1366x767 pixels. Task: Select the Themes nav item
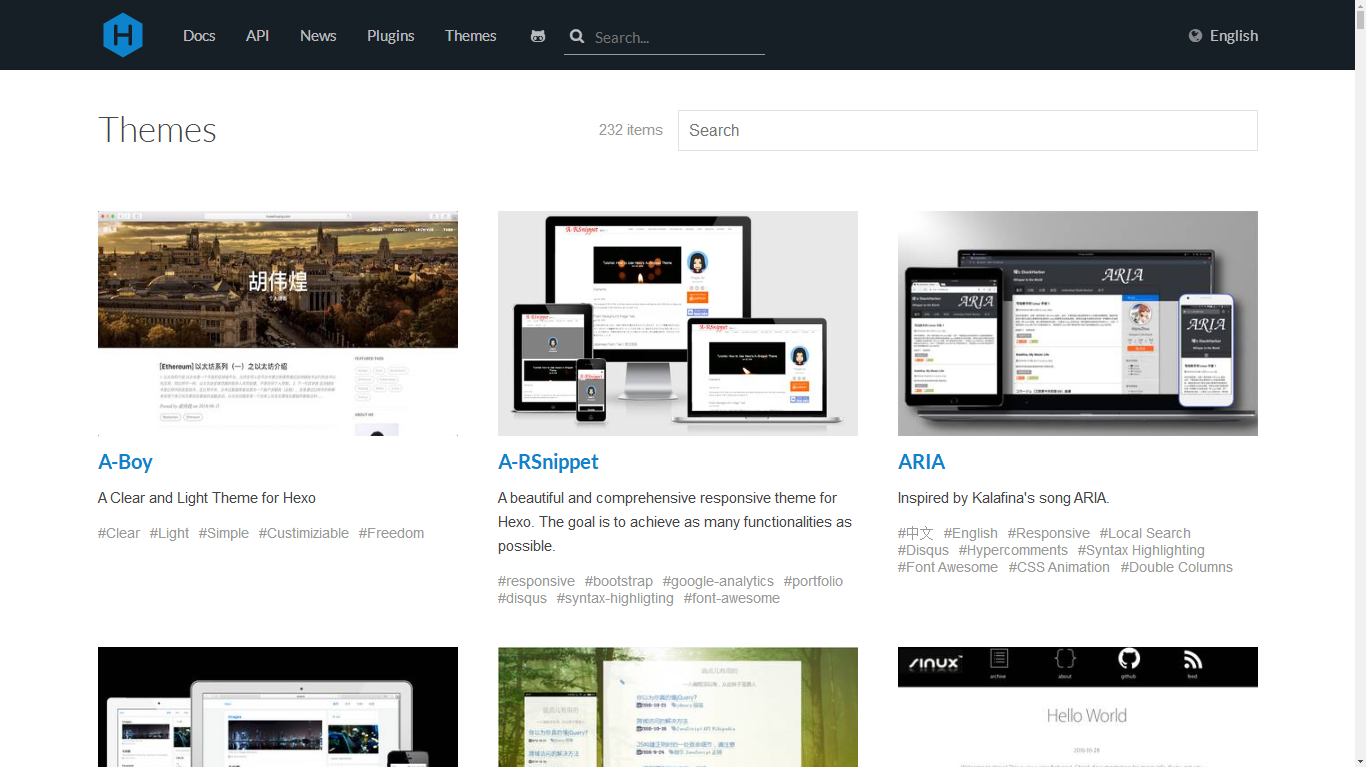pos(470,36)
